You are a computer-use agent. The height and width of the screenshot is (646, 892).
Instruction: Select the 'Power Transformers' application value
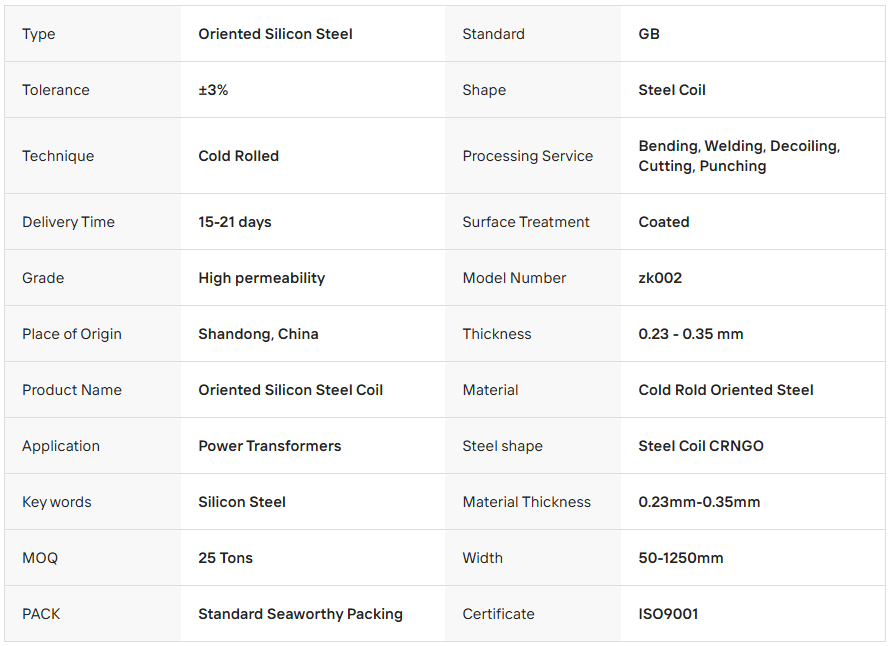click(269, 446)
